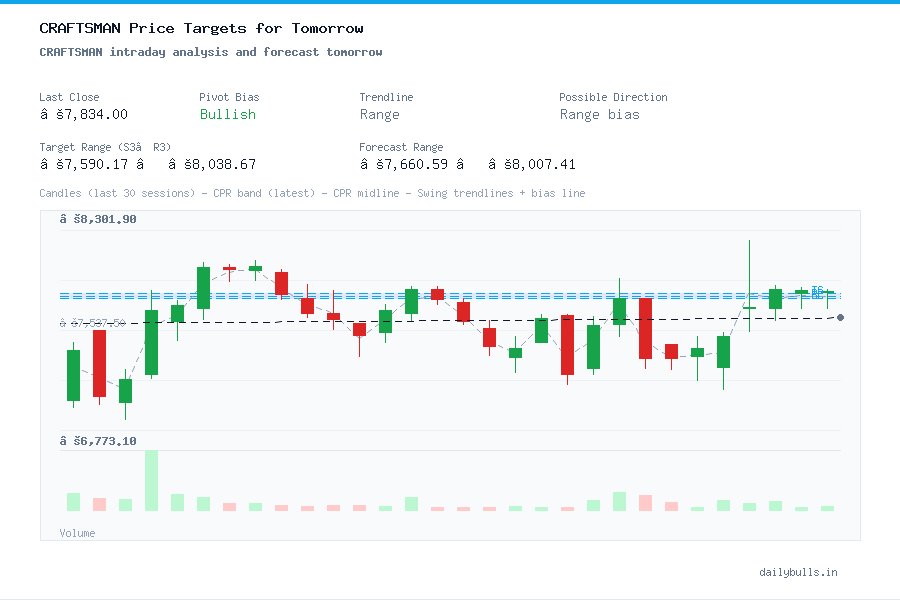Viewport: 900px width, 600px height.
Task: Select the last green candle on the chart
Action: pos(827,294)
